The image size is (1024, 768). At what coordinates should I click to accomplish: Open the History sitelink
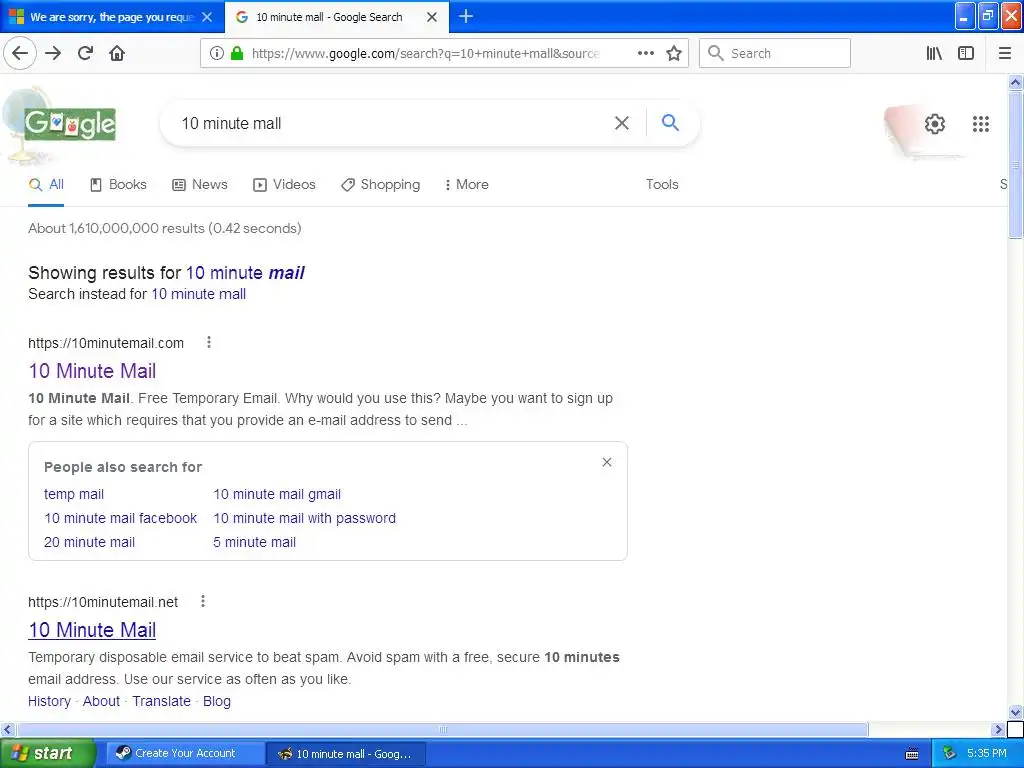49,701
